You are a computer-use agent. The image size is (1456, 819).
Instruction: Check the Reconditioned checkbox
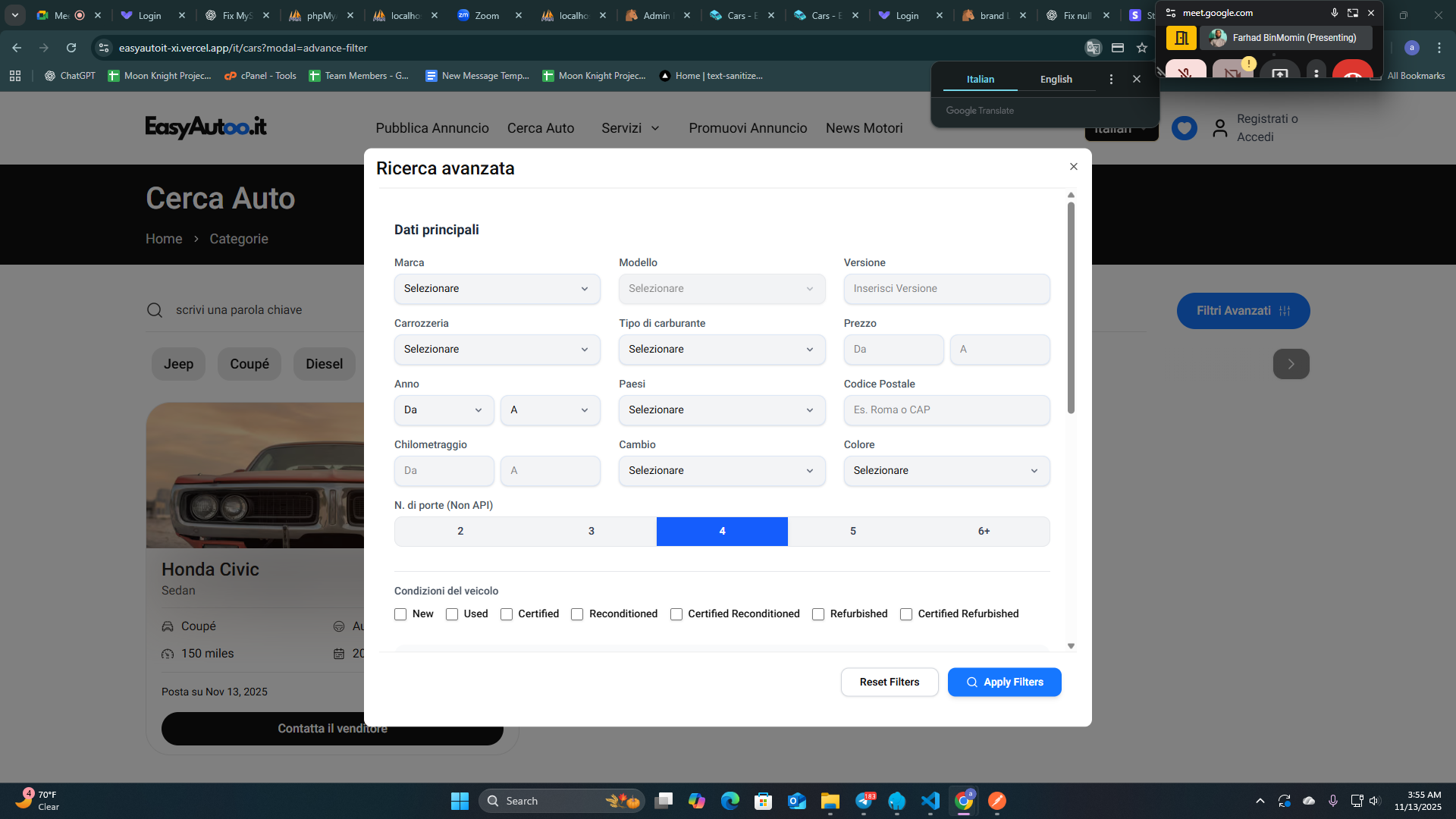(577, 614)
